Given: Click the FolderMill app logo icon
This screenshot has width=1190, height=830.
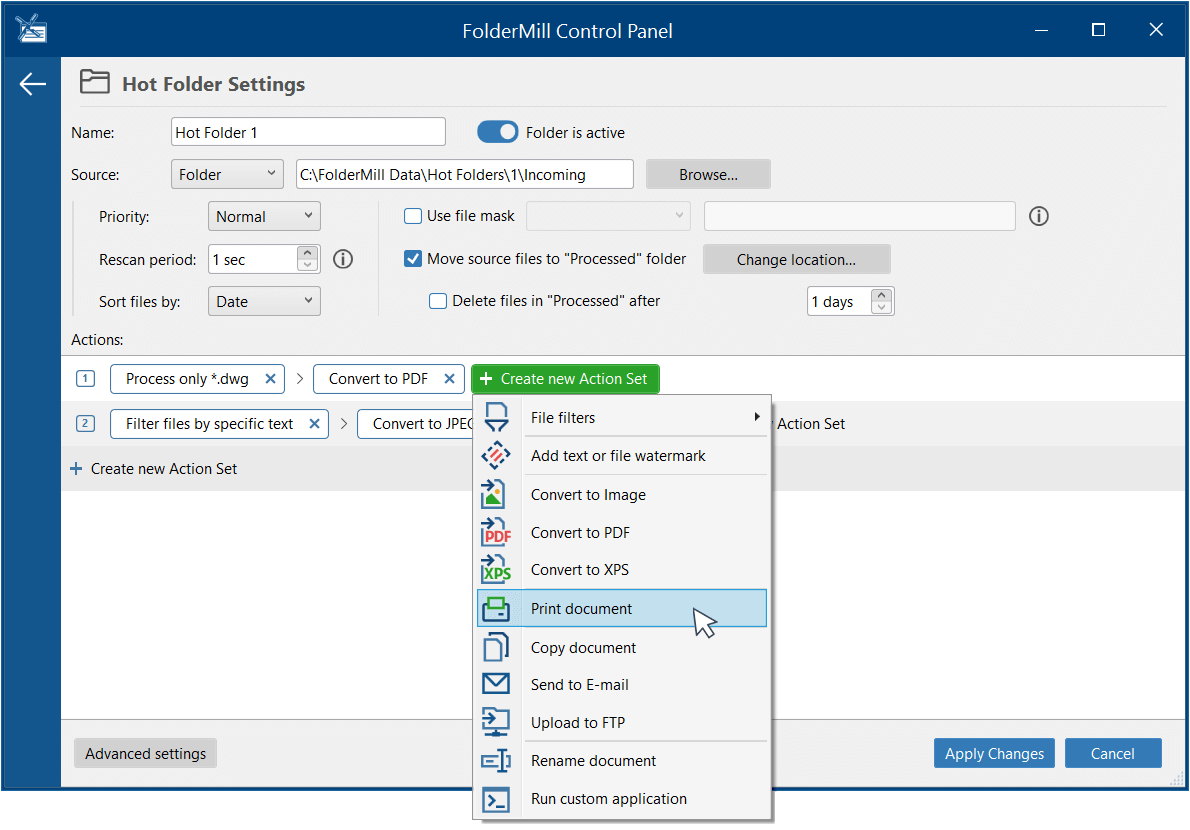Looking at the screenshot, I should pos(31,30).
